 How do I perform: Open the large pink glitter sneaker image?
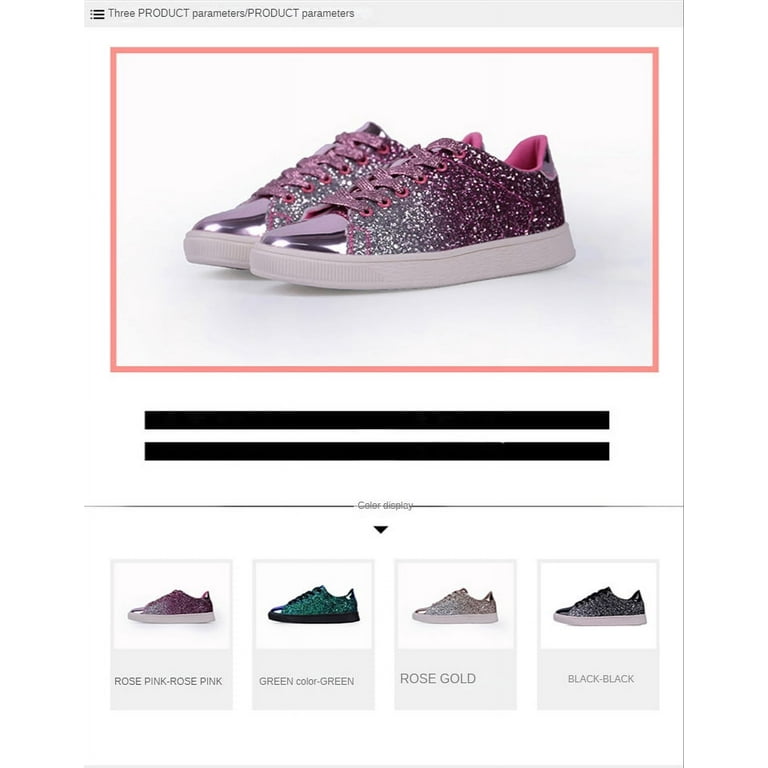click(384, 210)
